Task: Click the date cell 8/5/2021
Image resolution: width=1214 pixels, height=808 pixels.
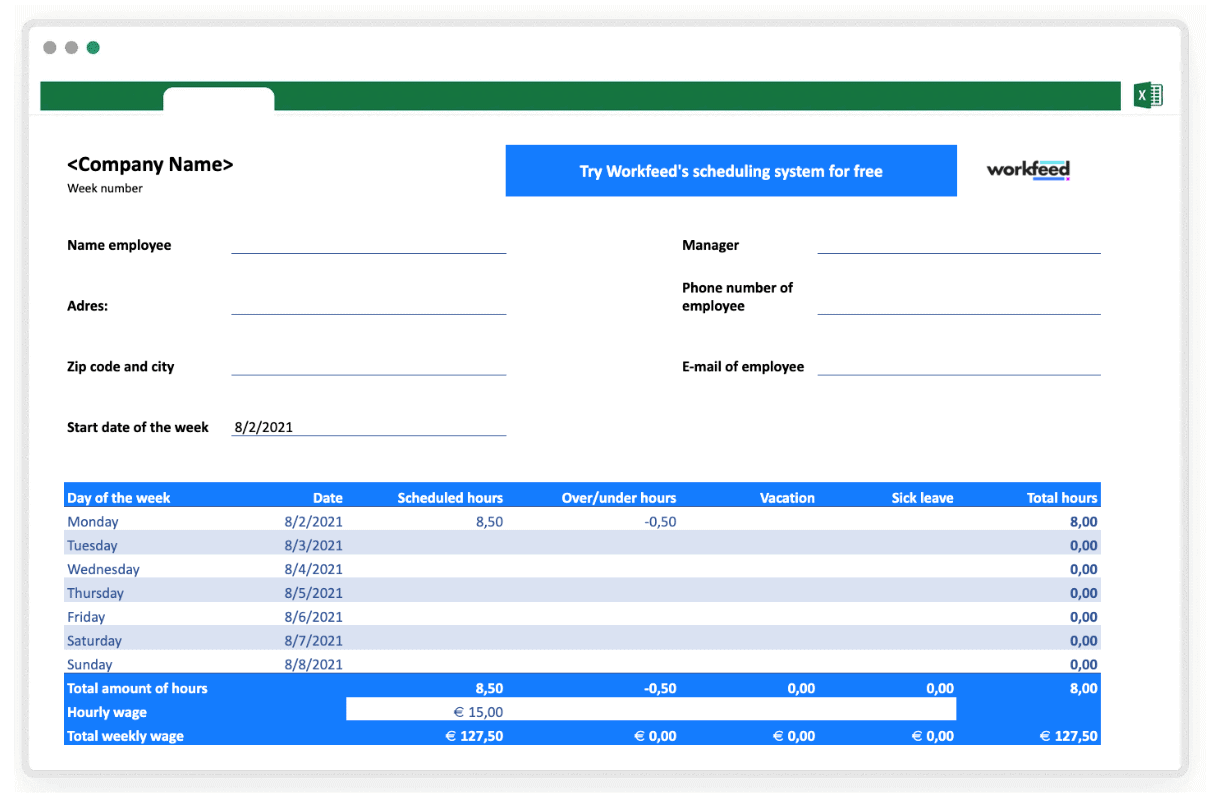Action: click(314, 593)
